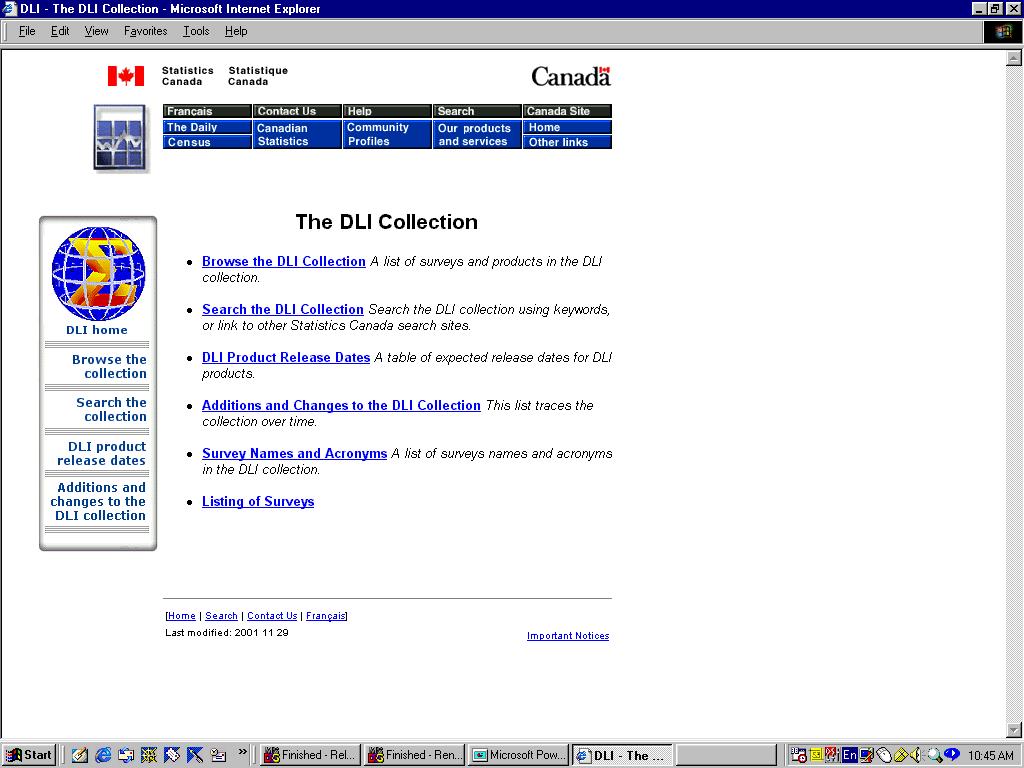Click sidebar Additions and changes to the DLI collection
Viewport: 1024px width, 768px height.
point(99,502)
